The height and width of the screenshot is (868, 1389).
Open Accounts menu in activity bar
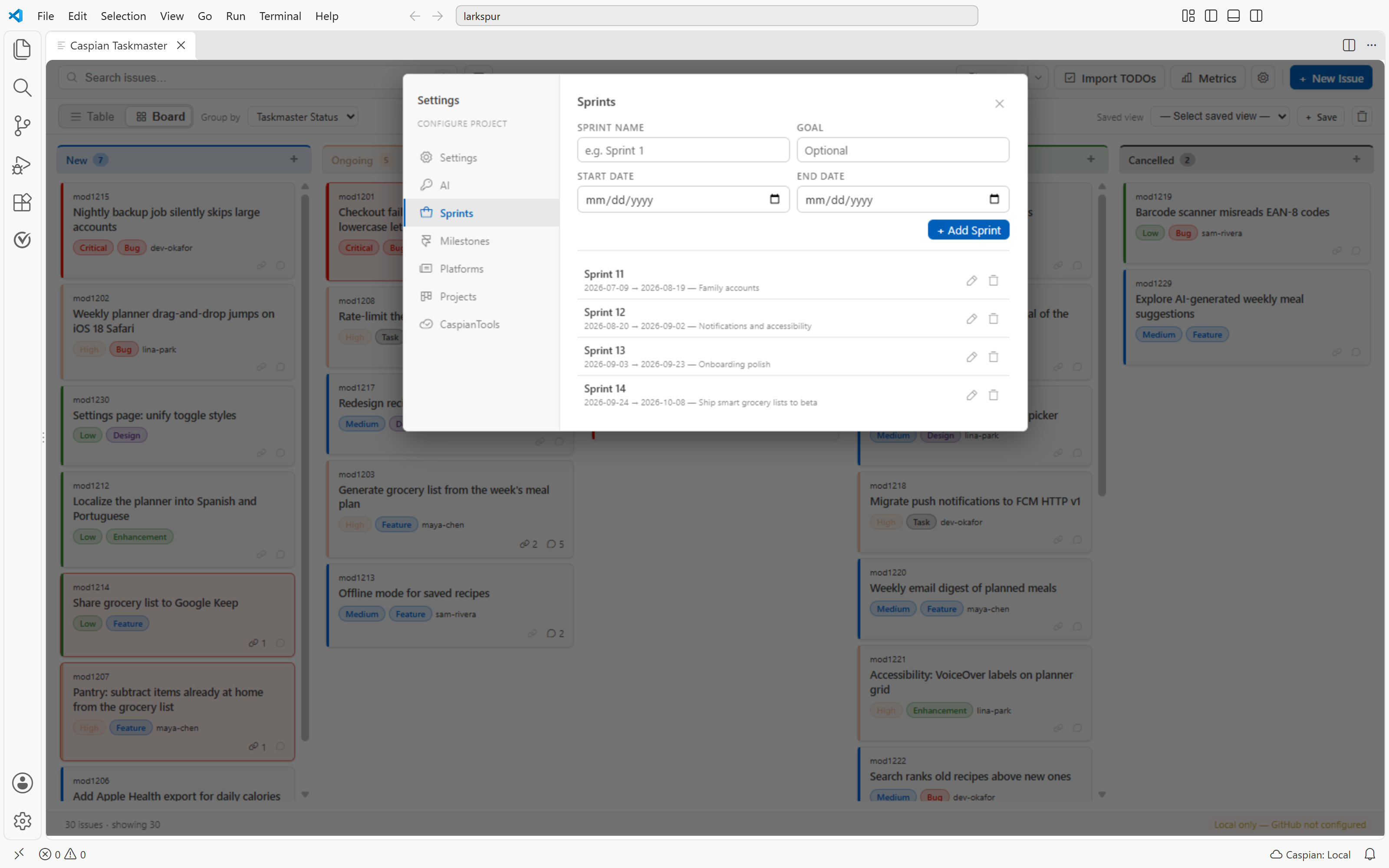pos(22,783)
